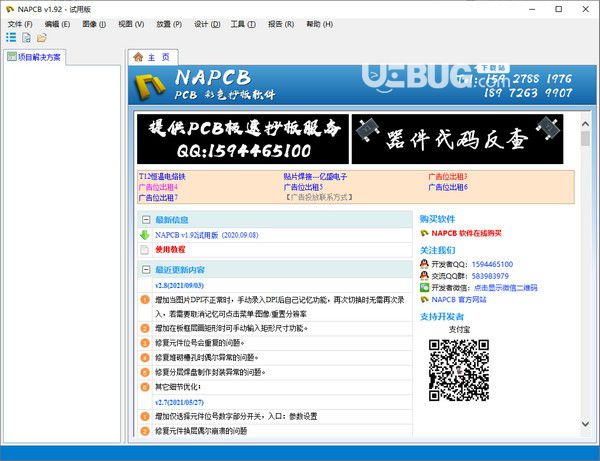Click 点击显示微信二维码 link
The height and width of the screenshot is (461, 600).
(x=505, y=288)
